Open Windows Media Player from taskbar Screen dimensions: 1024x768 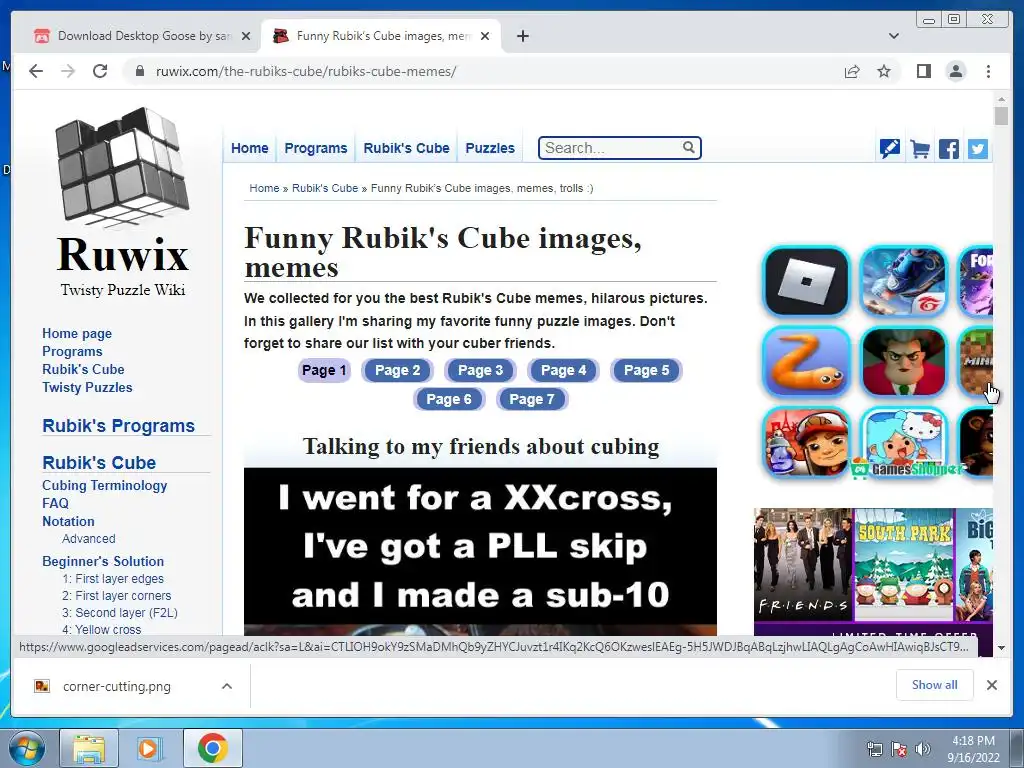(149, 748)
